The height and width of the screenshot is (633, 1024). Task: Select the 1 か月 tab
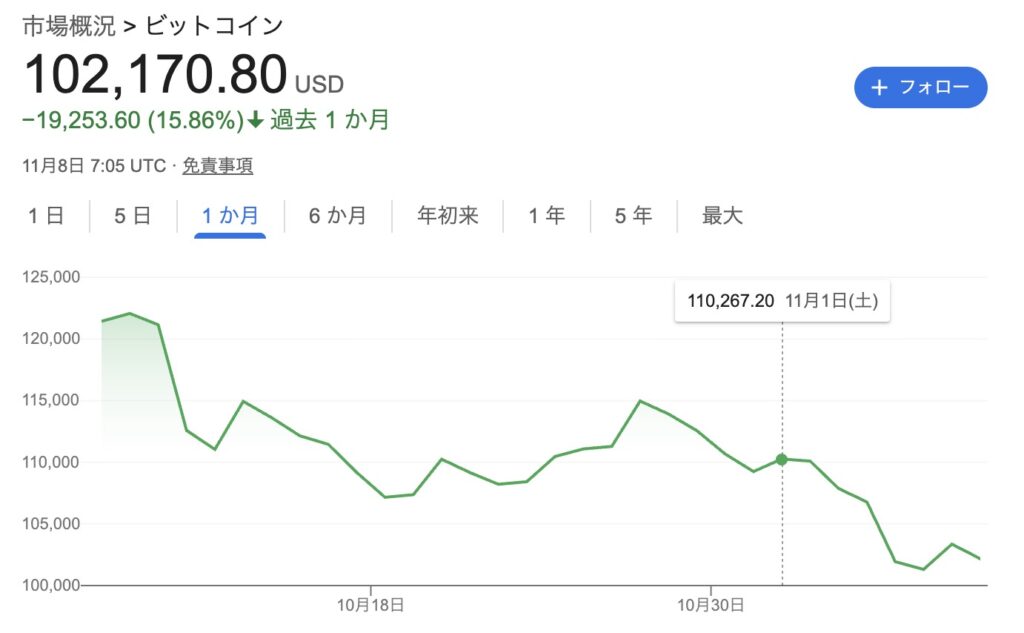[230, 215]
